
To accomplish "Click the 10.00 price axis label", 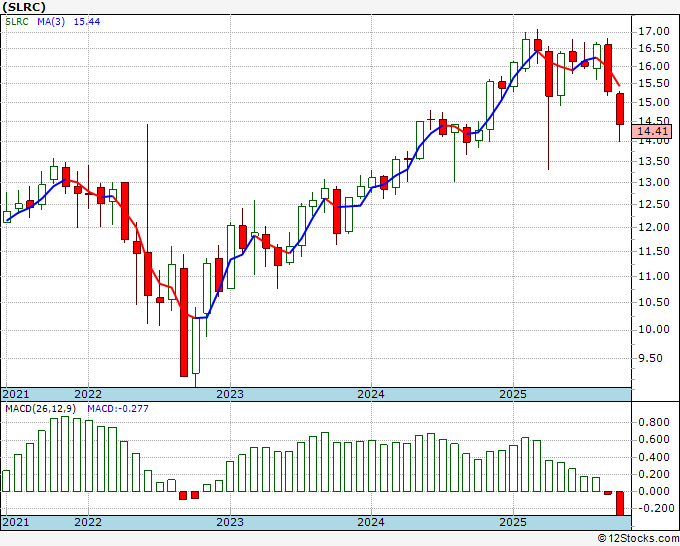I will [x=653, y=330].
